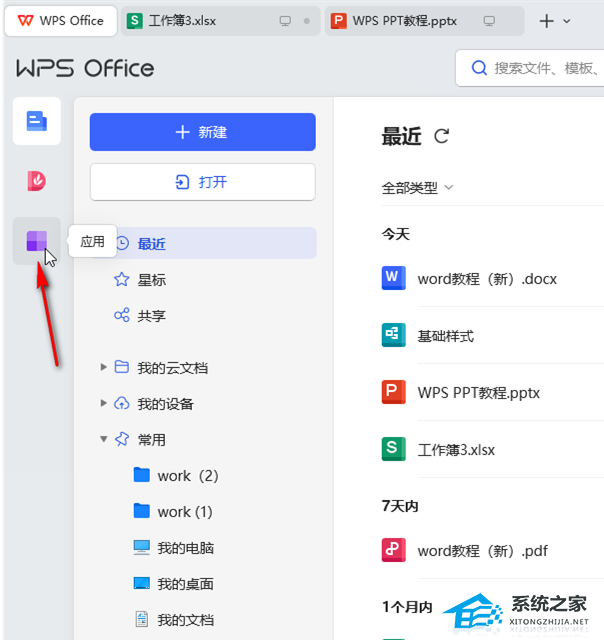Switch to the 工作簿3.xlsx tab

coord(220,21)
